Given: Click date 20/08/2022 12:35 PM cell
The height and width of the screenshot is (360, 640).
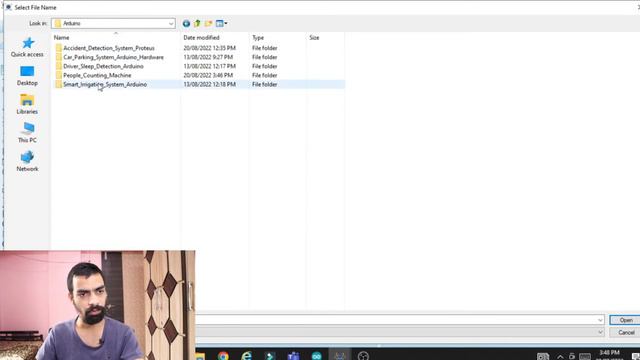Looking at the screenshot, I should point(209,48).
